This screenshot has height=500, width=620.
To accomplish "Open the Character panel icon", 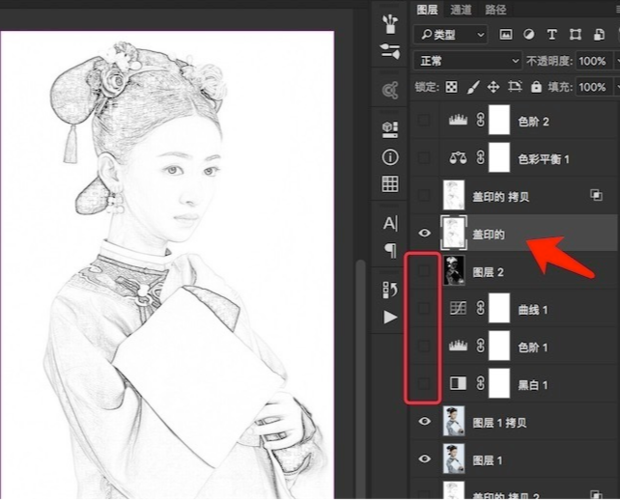I will [390, 223].
